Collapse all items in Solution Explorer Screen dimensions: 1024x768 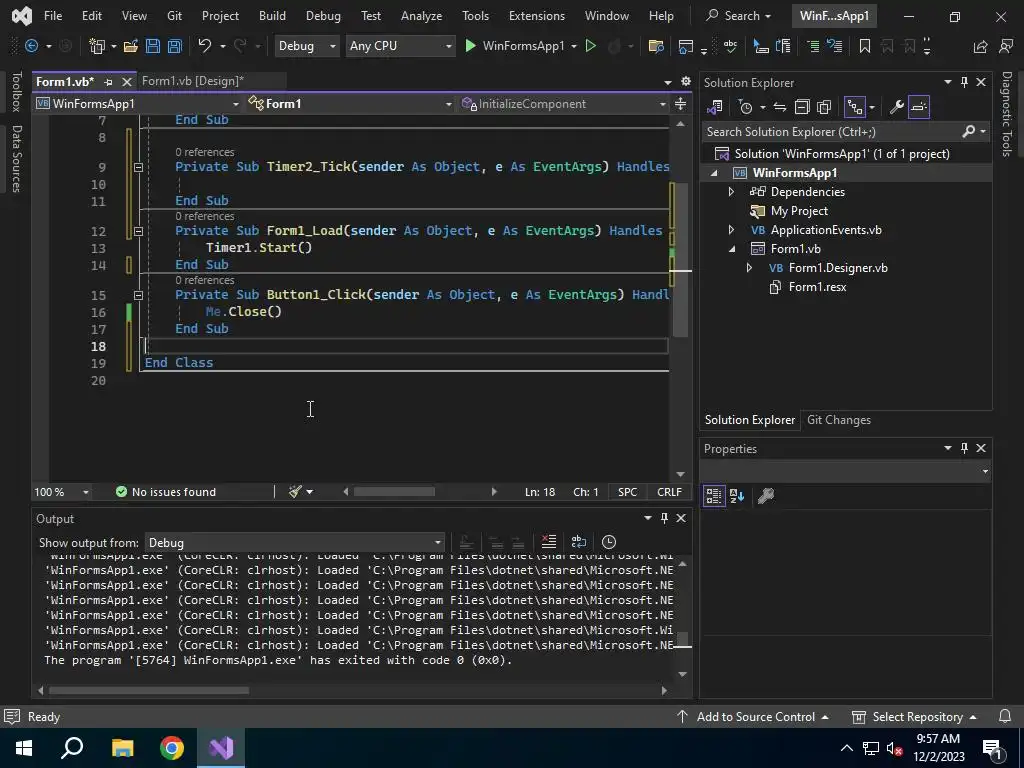[x=802, y=107]
